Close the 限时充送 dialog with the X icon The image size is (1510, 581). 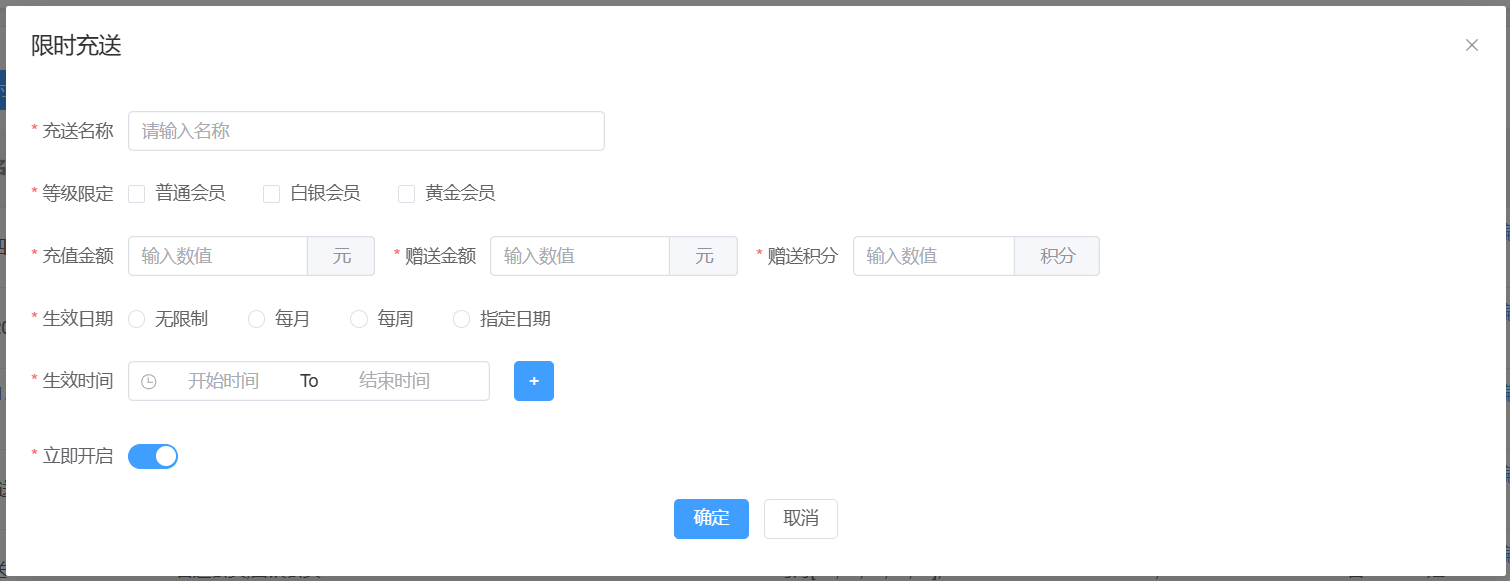(1472, 45)
